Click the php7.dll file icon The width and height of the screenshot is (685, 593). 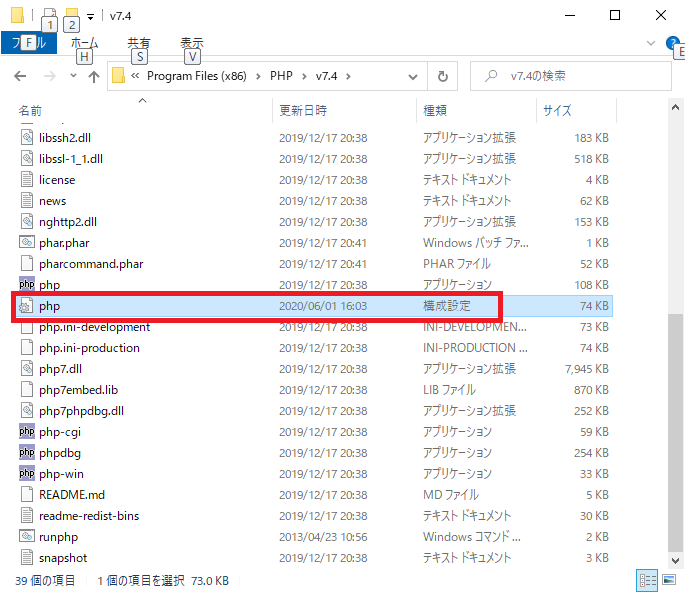(27, 368)
